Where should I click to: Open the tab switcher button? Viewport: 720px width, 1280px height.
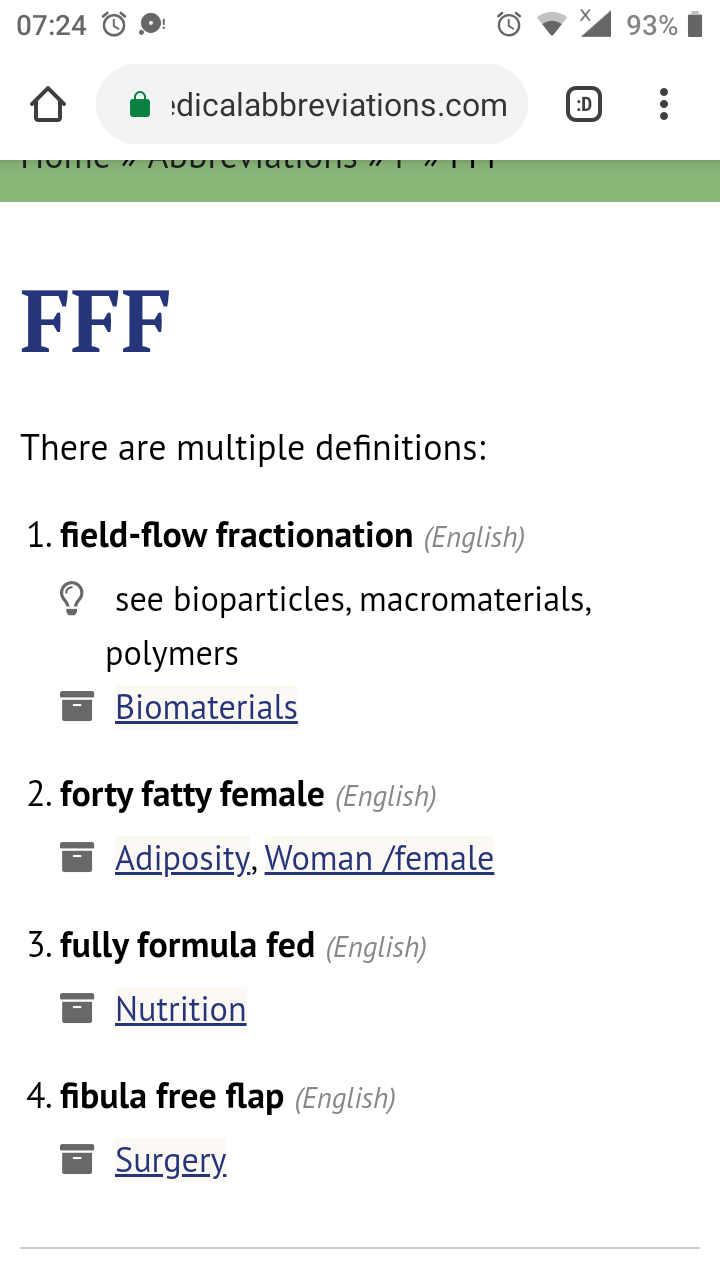click(x=584, y=104)
